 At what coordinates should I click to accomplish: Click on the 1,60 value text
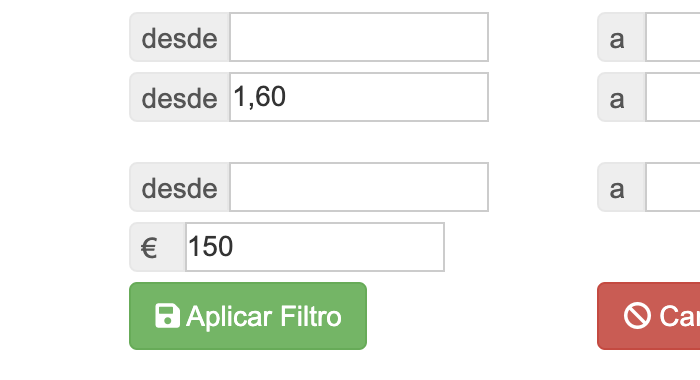point(259,97)
